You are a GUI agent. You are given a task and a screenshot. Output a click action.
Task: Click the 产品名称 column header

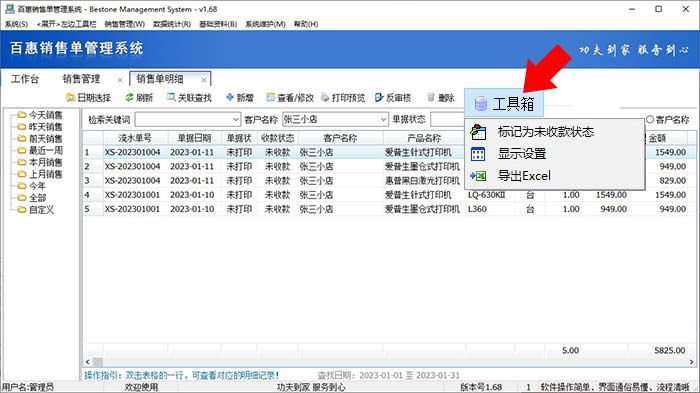point(424,138)
